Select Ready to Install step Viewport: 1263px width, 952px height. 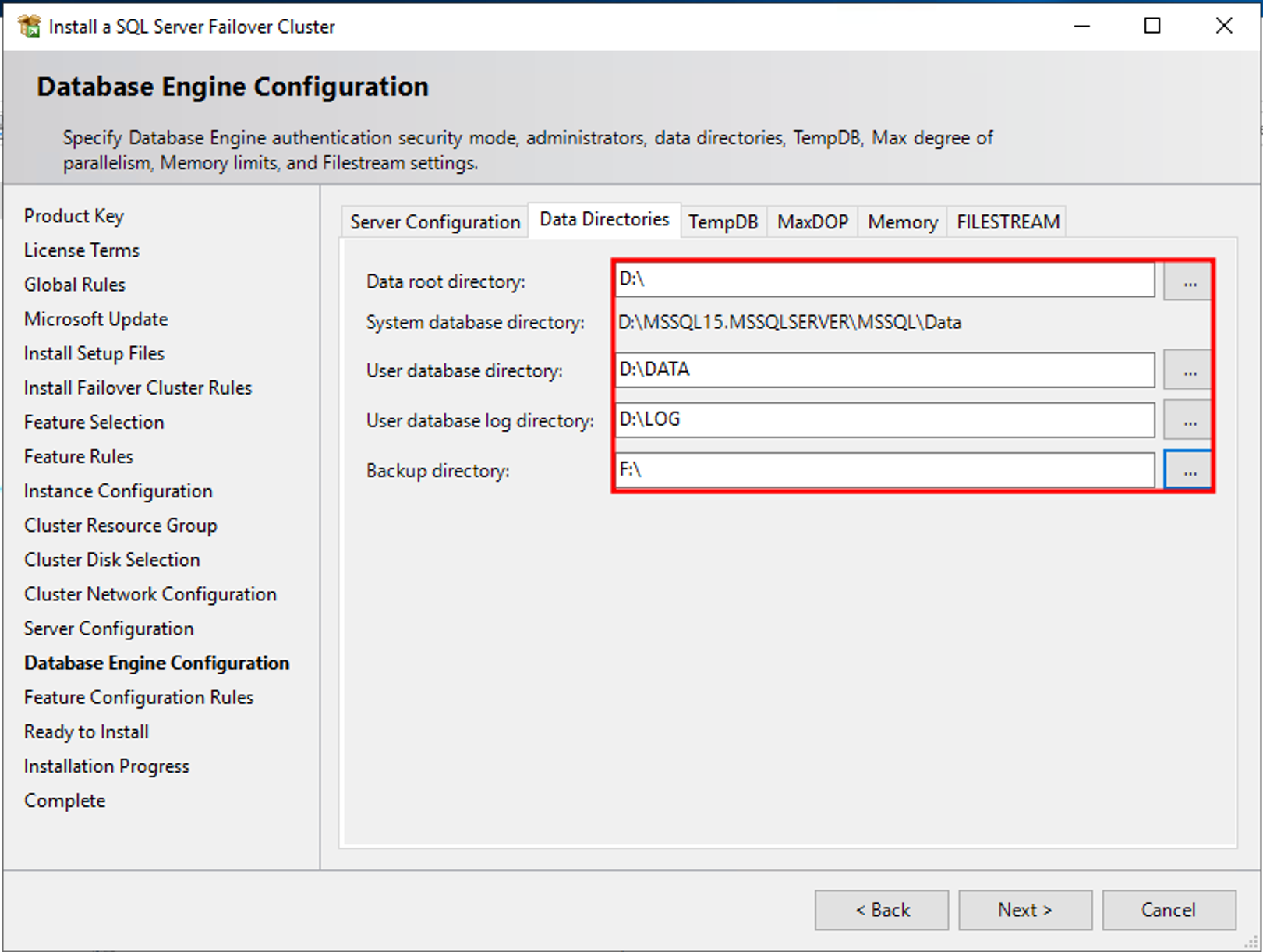click(87, 732)
